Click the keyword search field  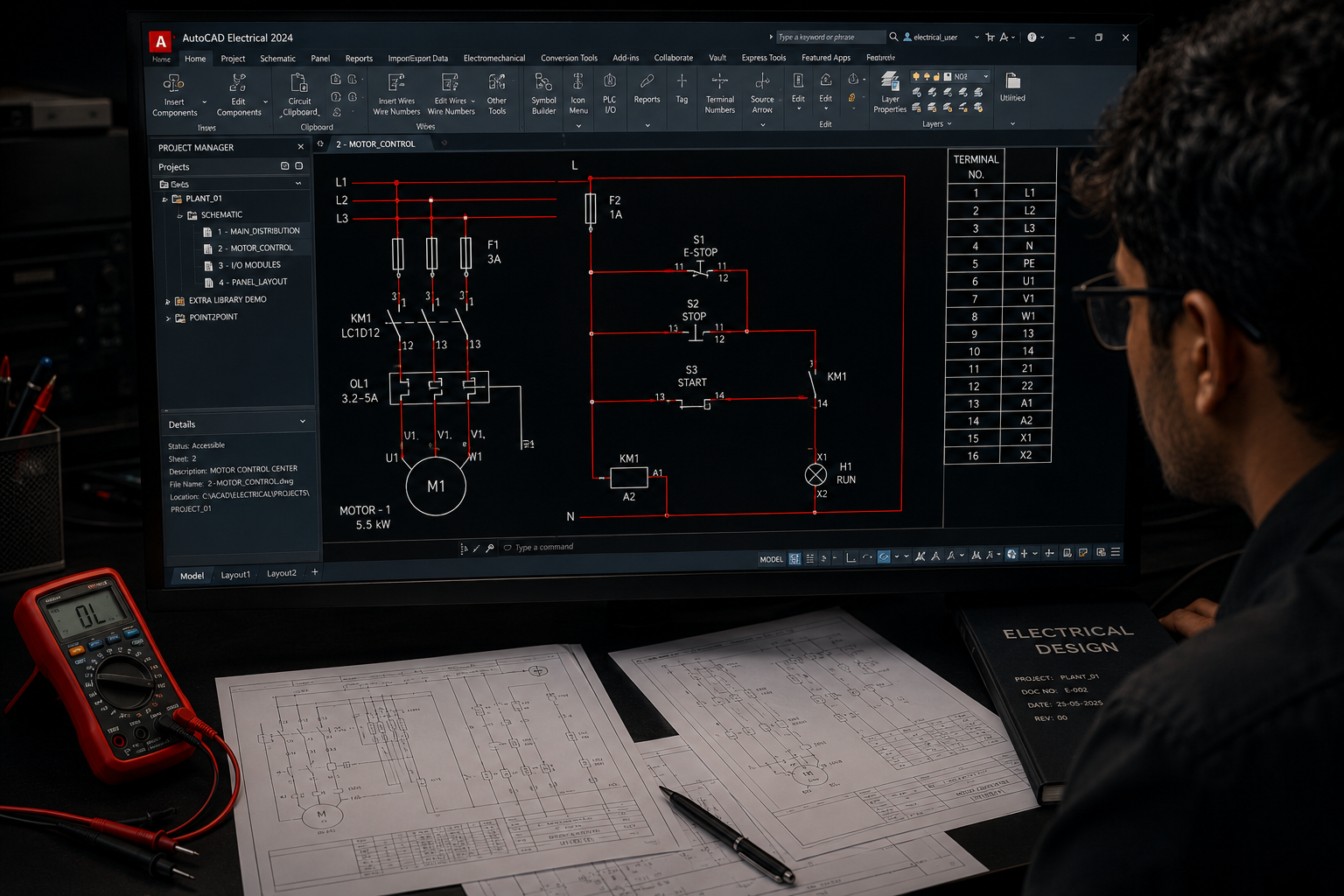(x=829, y=37)
